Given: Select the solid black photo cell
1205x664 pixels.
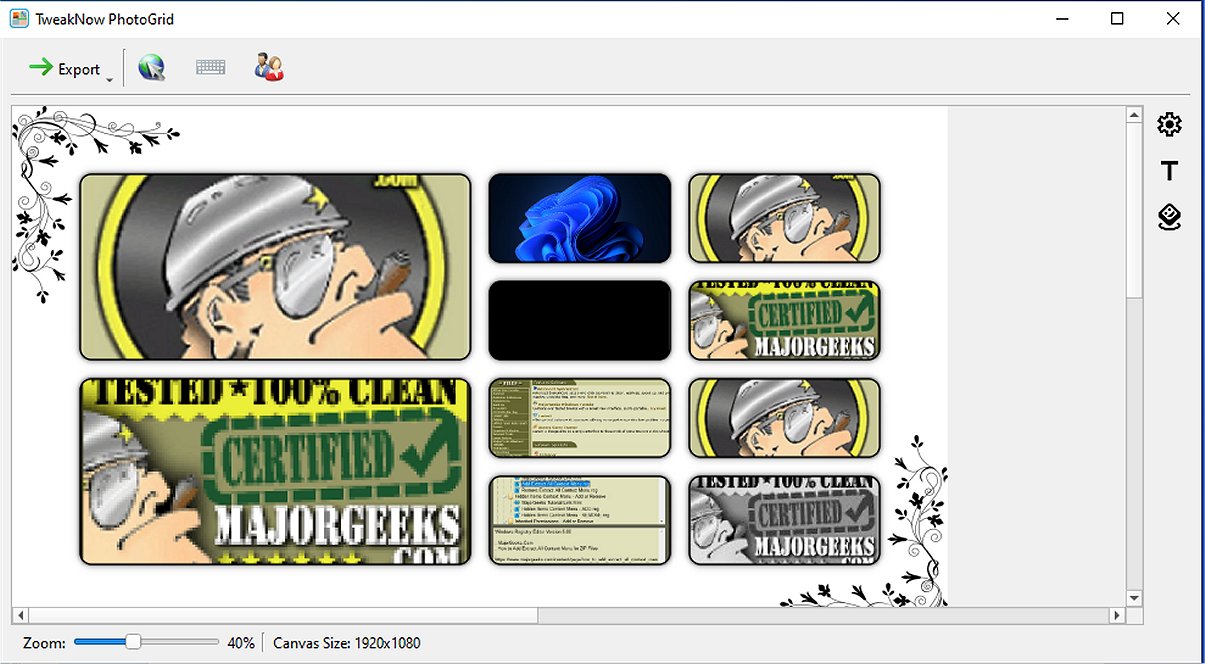Looking at the screenshot, I should 579,320.
